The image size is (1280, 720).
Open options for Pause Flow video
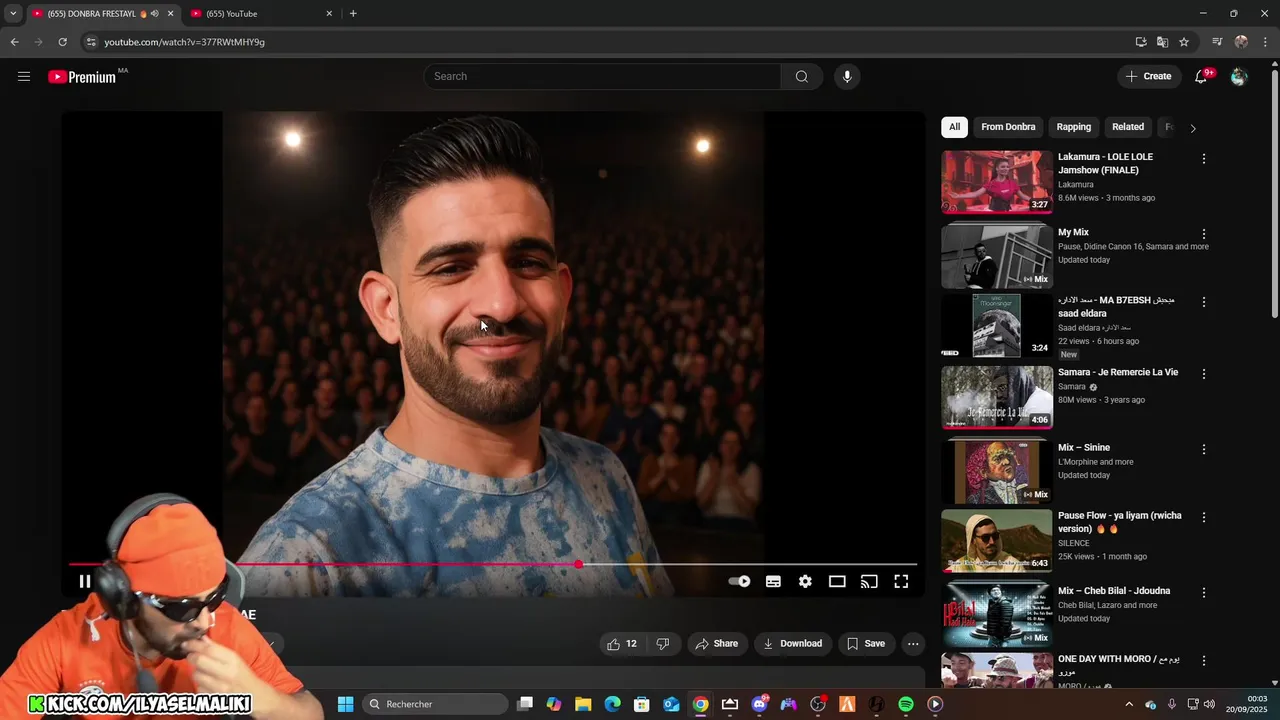[1204, 518]
